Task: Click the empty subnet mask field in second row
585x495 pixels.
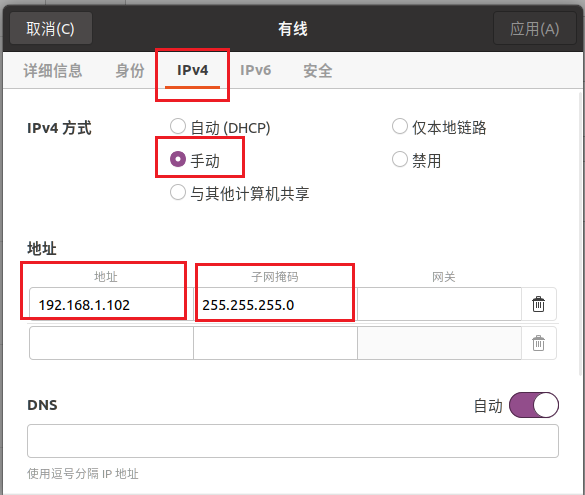Action: (275, 343)
